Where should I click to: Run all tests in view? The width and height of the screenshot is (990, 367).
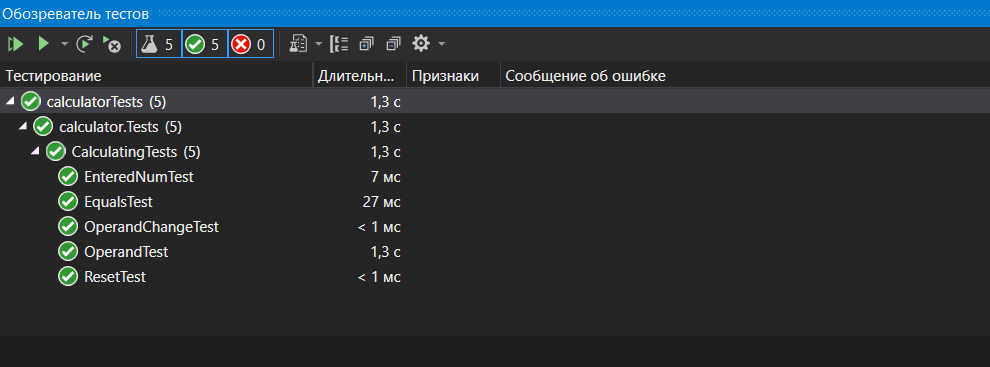pyautogui.click(x=16, y=44)
